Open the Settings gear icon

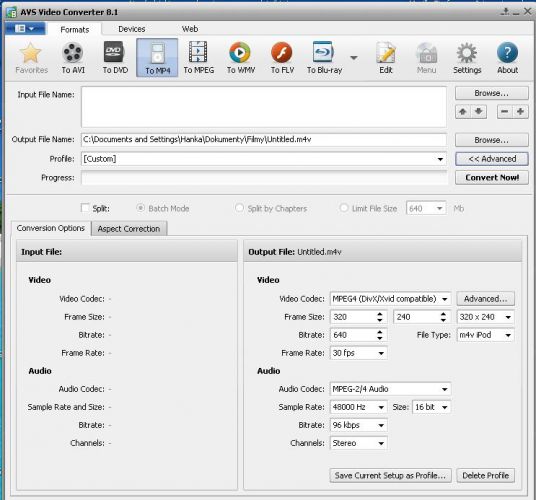(467, 58)
